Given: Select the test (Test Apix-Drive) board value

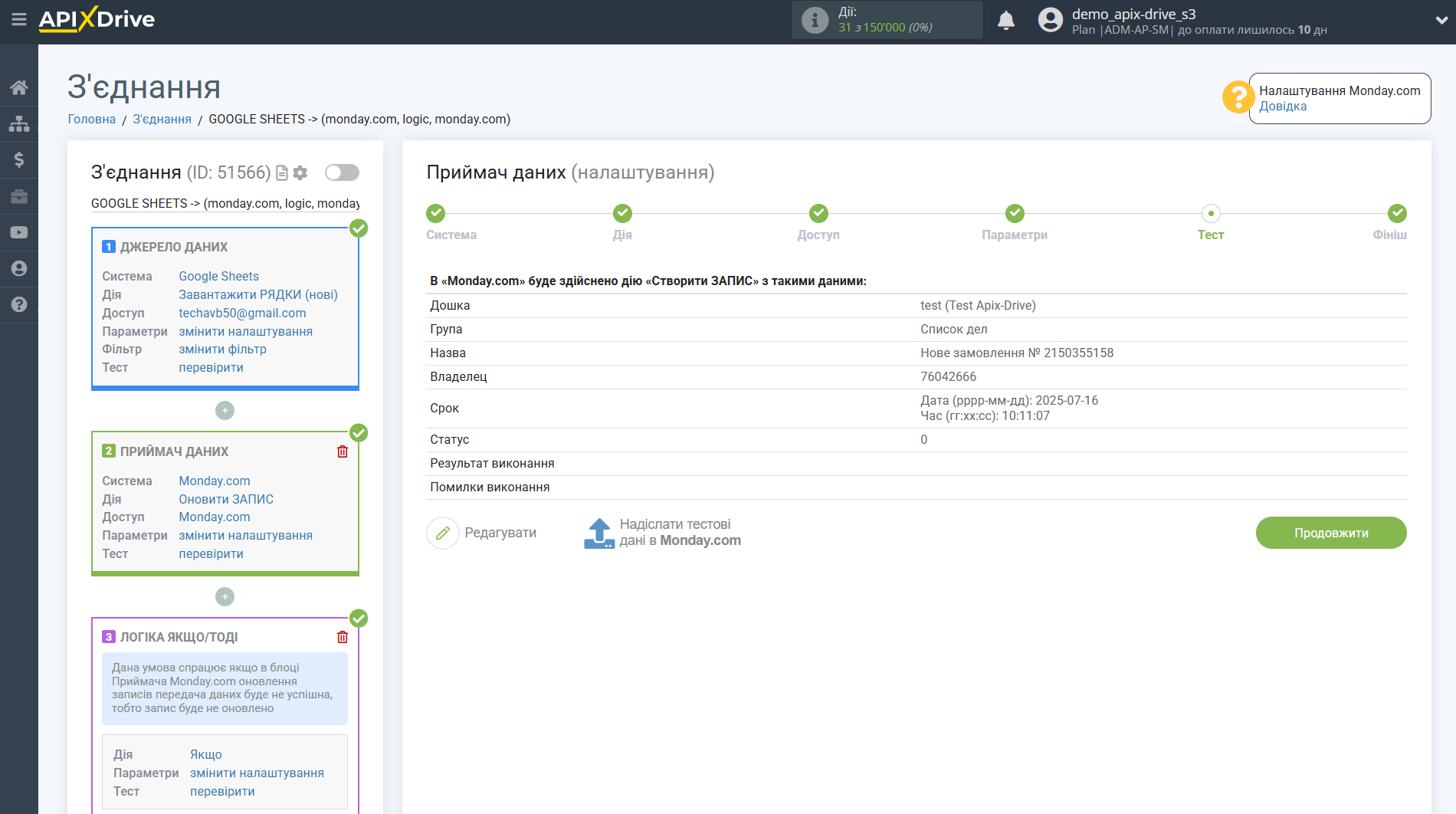Looking at the screenshot, I should [x=978, y=305].
